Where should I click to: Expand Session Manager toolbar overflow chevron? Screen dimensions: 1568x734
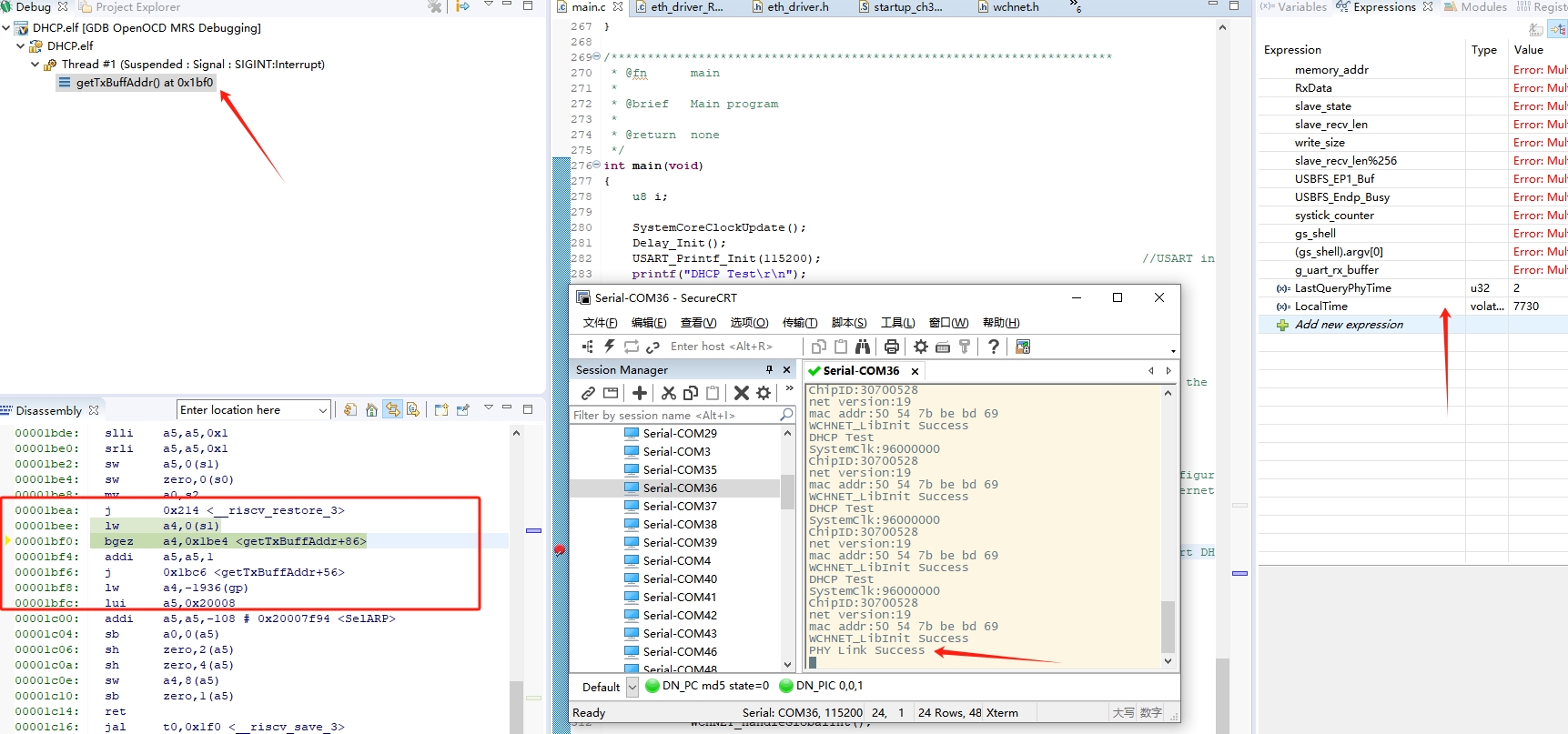[x=789, y=389]
